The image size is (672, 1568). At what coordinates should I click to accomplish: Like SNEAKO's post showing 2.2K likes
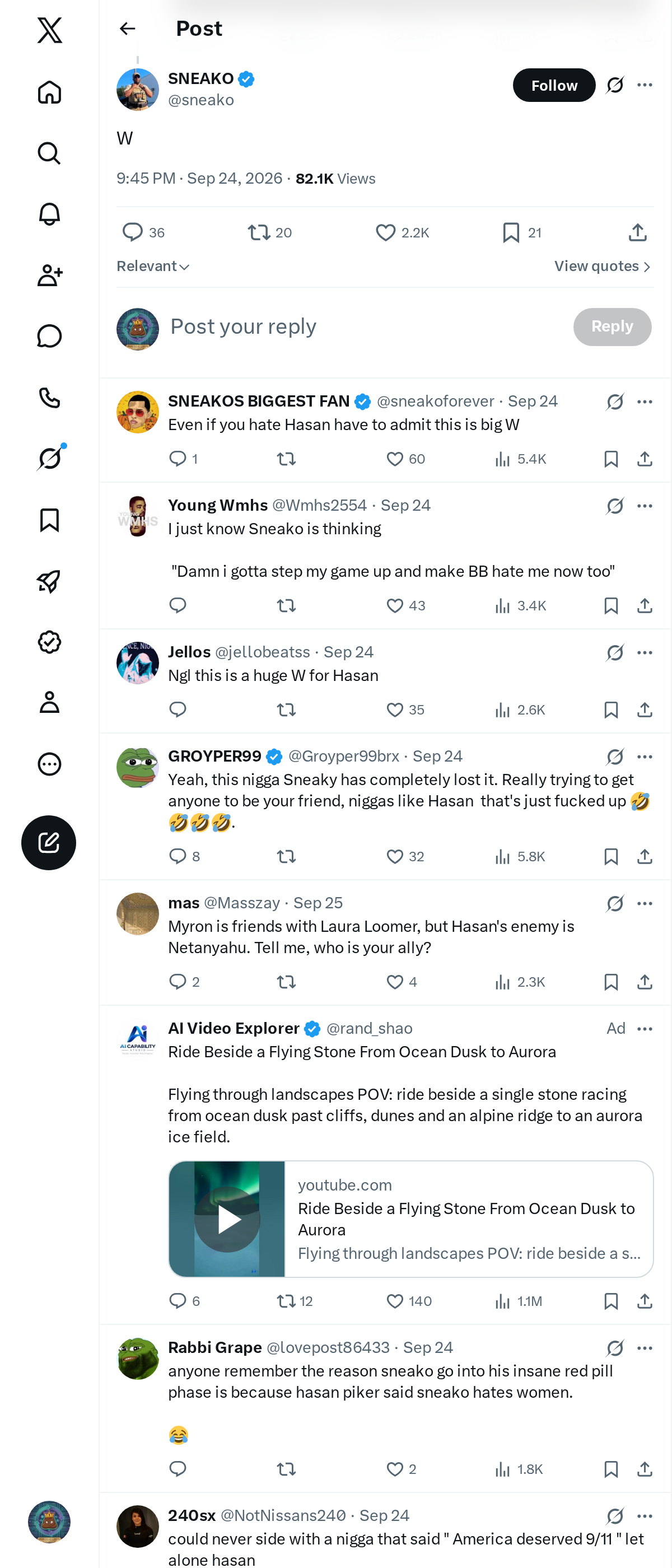pyautogui.click(x=402, y=232)
